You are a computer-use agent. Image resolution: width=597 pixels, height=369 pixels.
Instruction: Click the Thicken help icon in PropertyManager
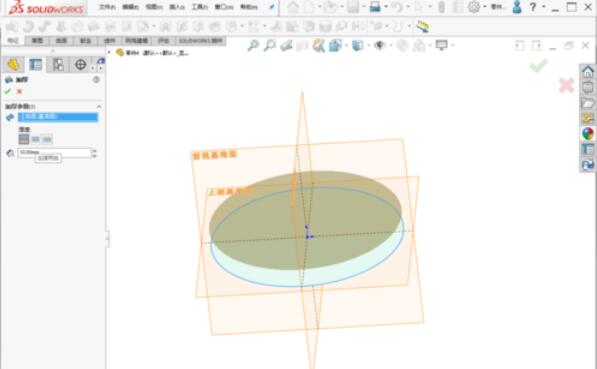click(96, 79)
